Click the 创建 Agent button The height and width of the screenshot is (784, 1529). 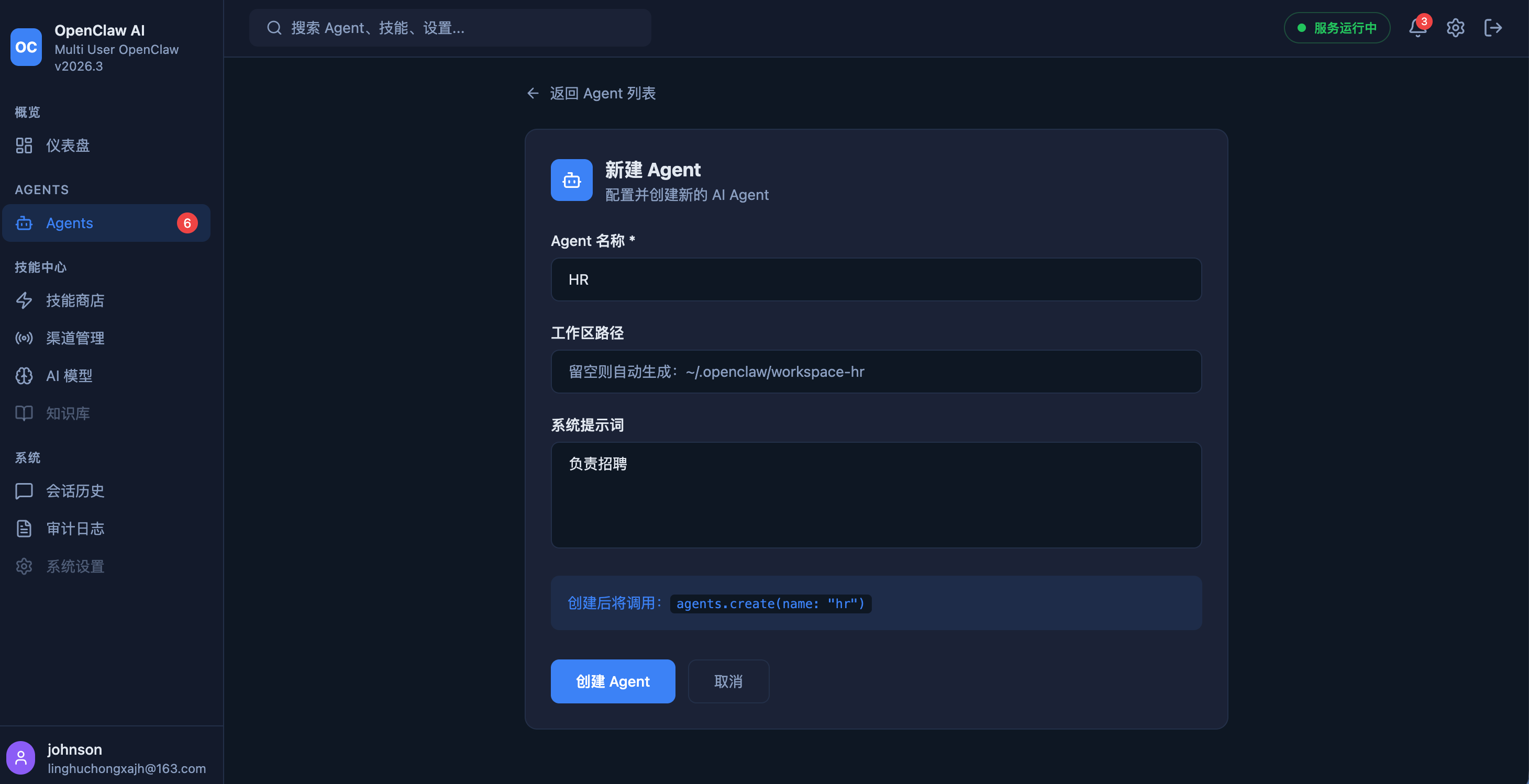[x=613, y=681]
